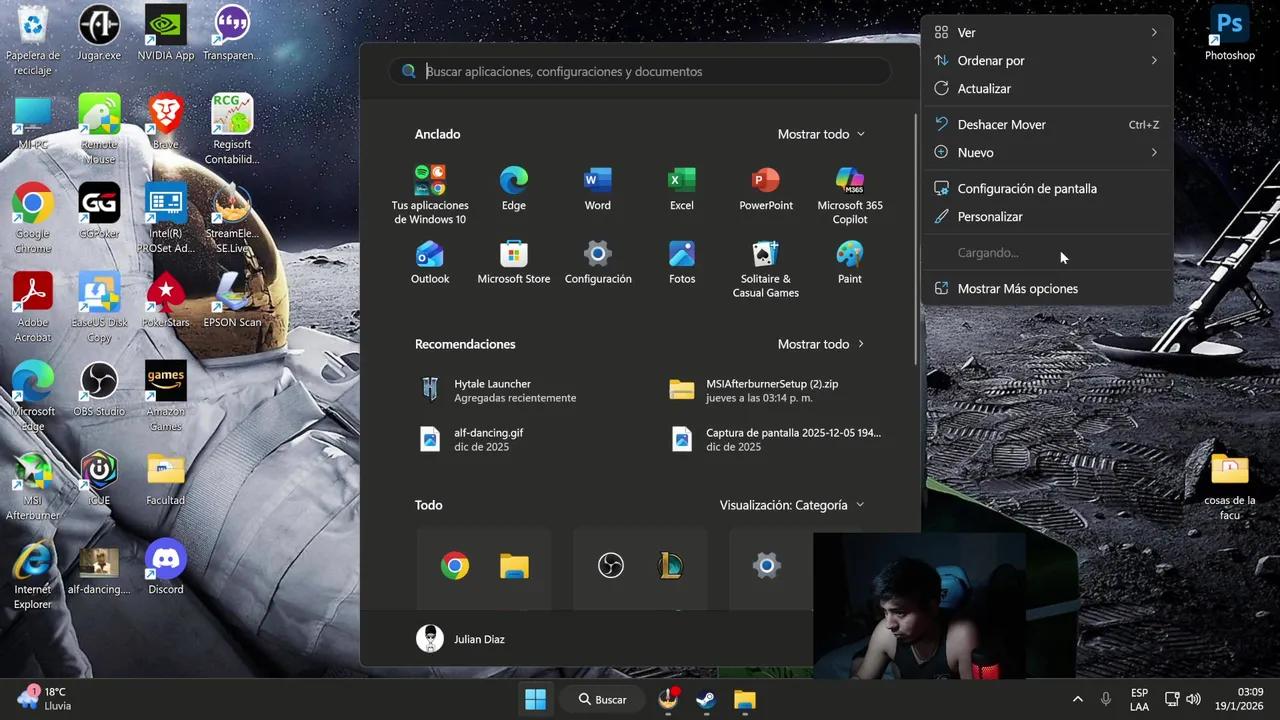Open Mostrar todo for Recomendaciones
Viewport: 1280px width, 720px height.
(x=821, y=344)
